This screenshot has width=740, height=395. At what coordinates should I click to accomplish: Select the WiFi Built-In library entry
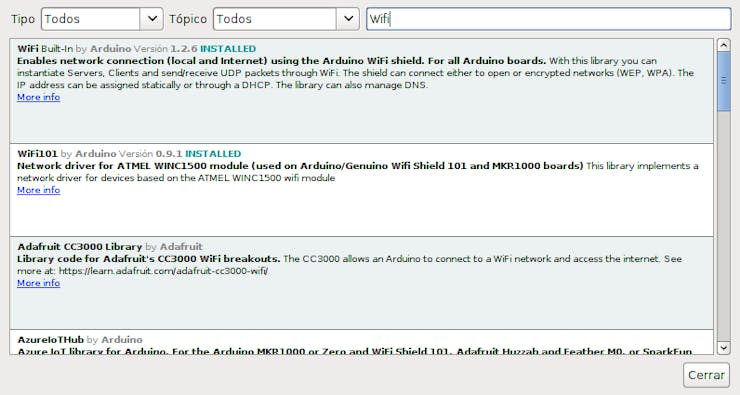[362, 91]
